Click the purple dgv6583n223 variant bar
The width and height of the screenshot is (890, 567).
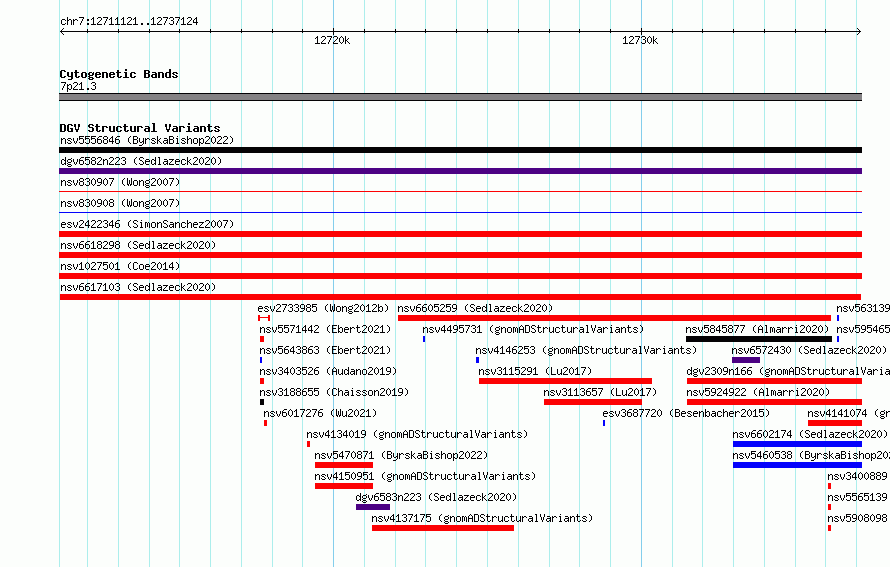click(373, 507)
